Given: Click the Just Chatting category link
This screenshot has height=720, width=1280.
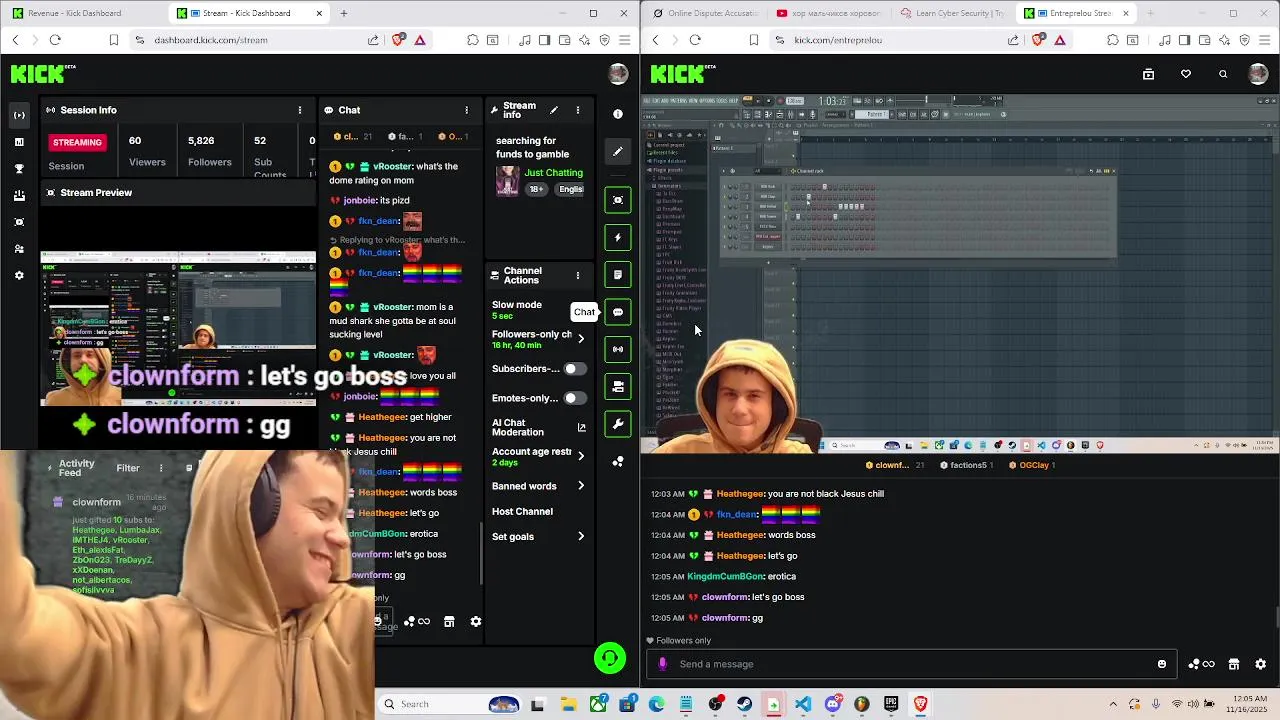Looking at the screenshot, I should [x=553, y=173].
